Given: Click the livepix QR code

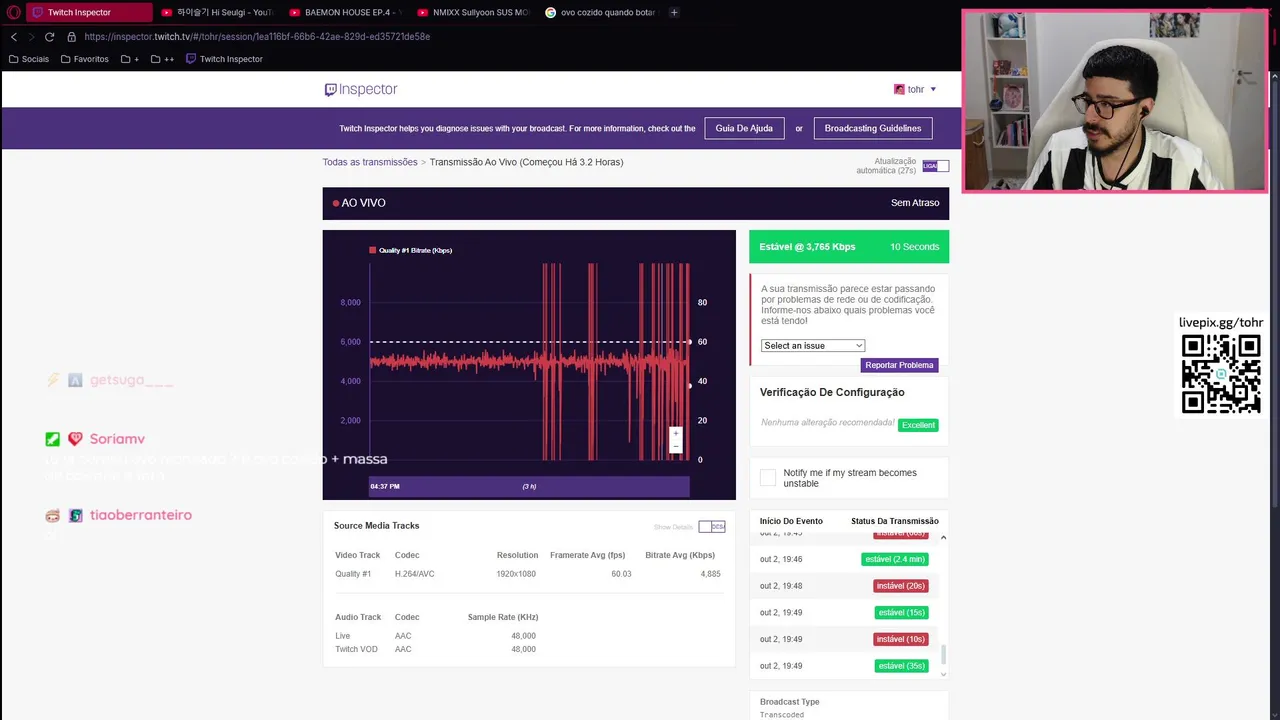Looking at the screenshot, I should point(1221,374).
